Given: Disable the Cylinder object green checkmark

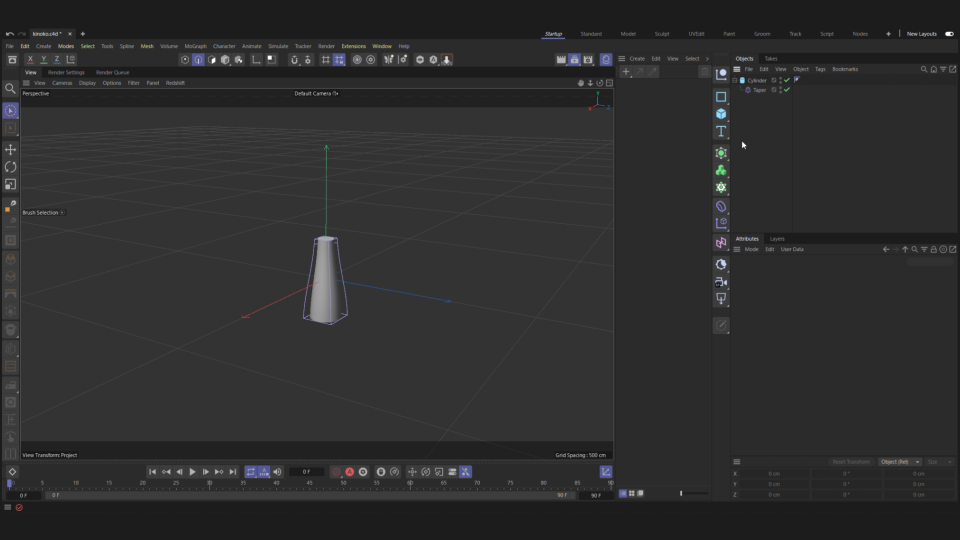Looking at the screenshot, I should [x=787, y=80].
